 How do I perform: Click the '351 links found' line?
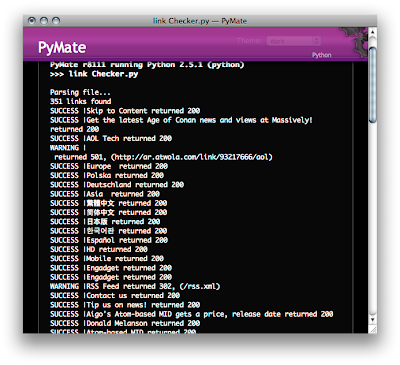click(80, 101)
